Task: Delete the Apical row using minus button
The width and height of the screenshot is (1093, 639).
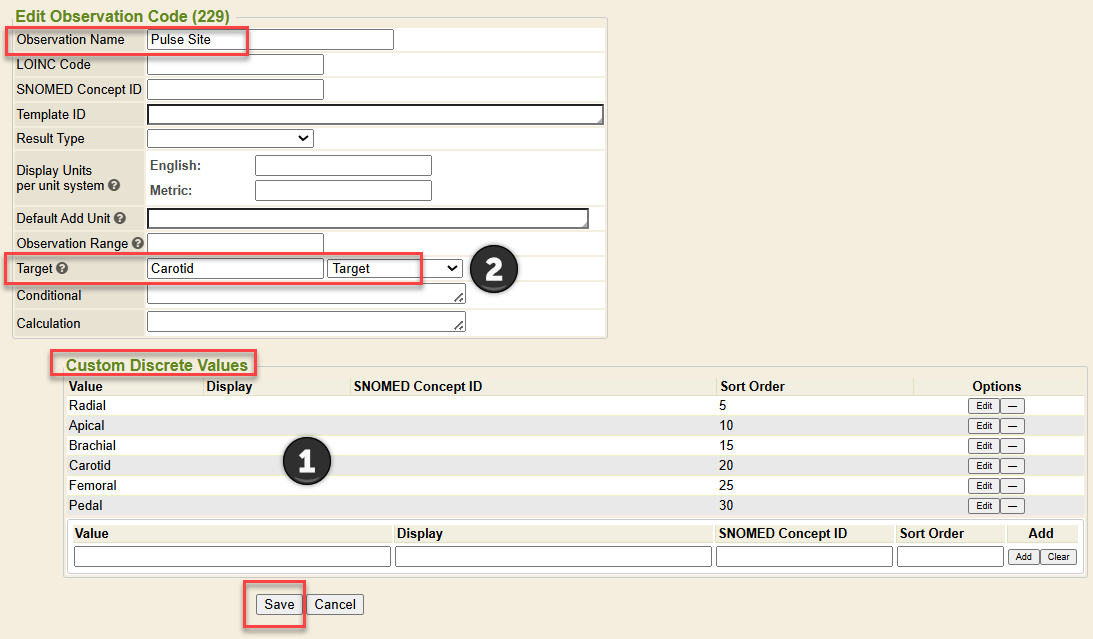Action: click(1013, 426)
